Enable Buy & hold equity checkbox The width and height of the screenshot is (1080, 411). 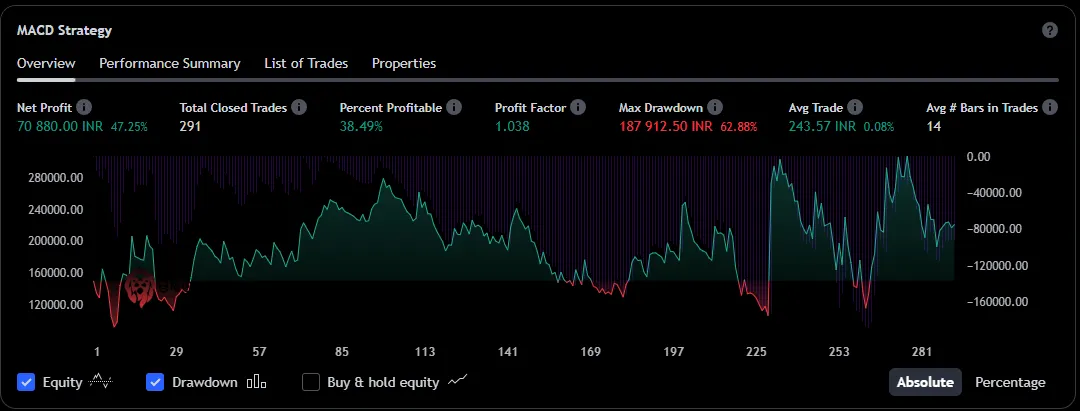tap(311, 382)
